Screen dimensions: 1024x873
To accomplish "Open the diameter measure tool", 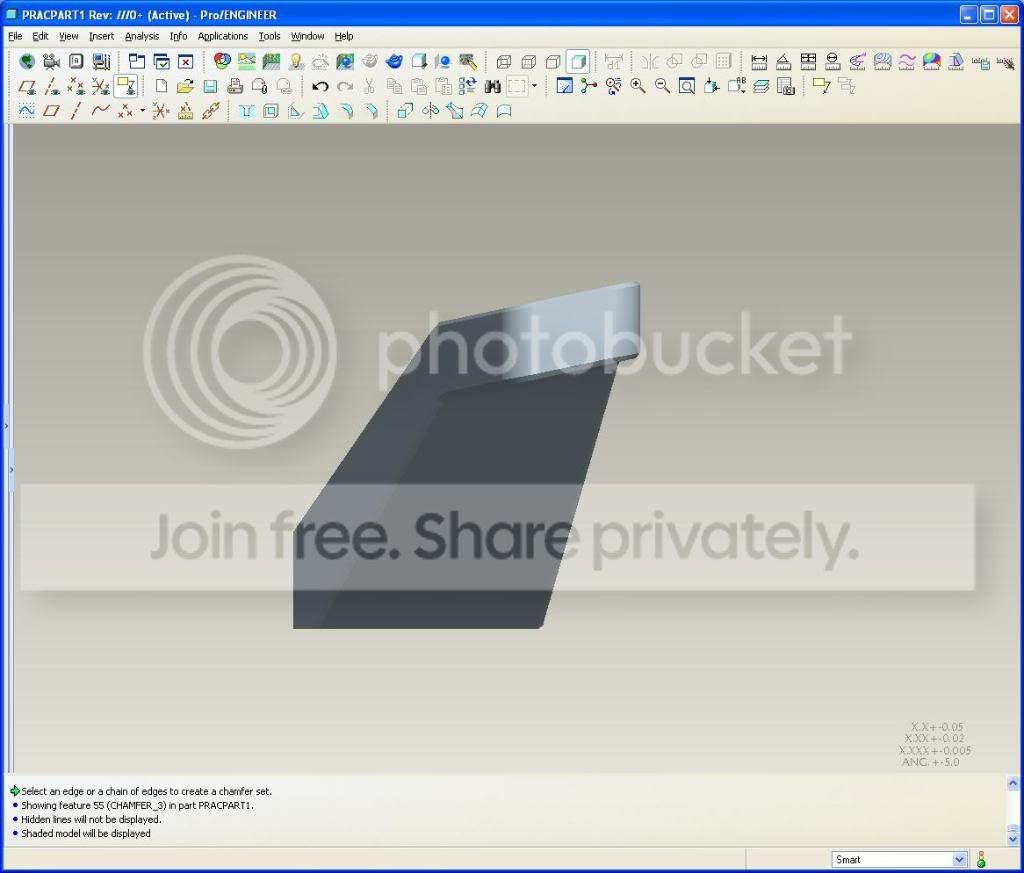I will pos(833,62).
